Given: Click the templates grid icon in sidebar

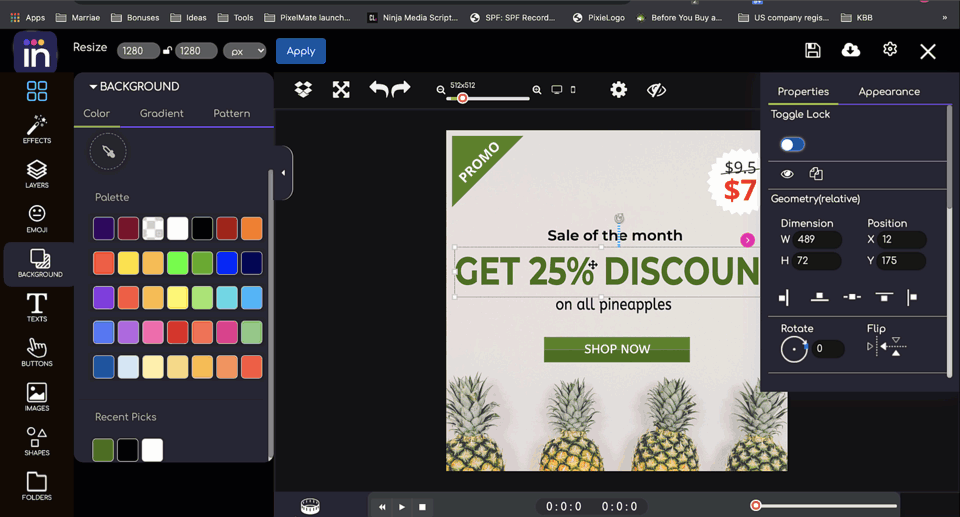Looking at the screenshot, I should 37,91.
